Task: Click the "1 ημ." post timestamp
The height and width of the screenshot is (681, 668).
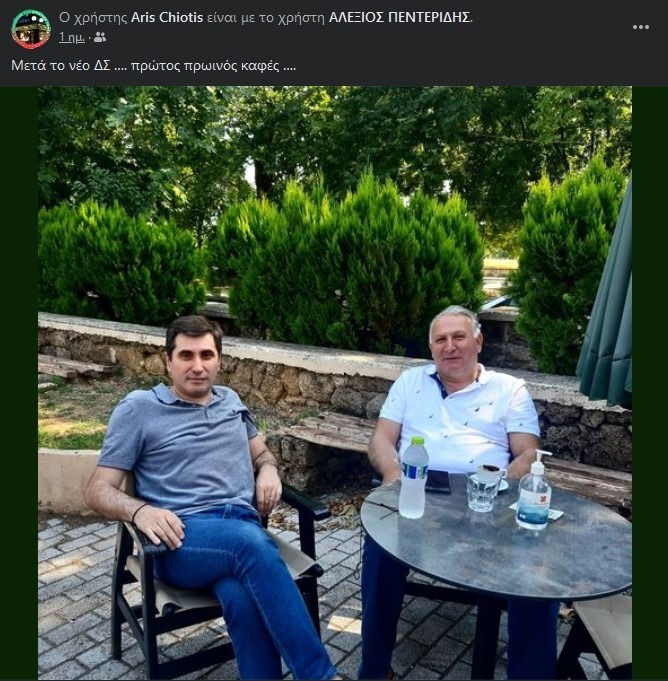Action: click(x=71, y=37)
